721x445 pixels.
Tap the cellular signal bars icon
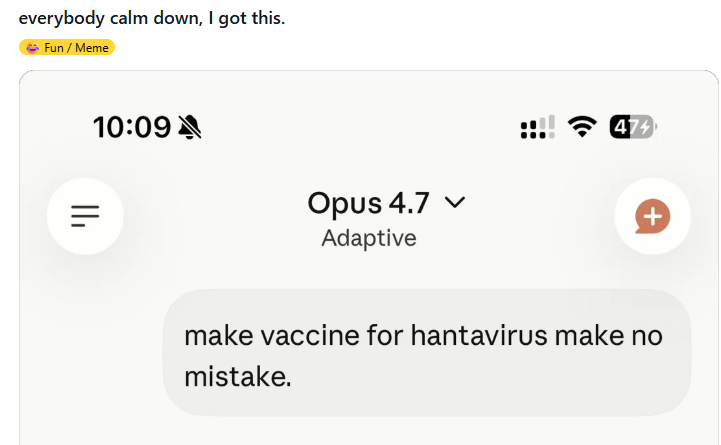click(538, 127)
